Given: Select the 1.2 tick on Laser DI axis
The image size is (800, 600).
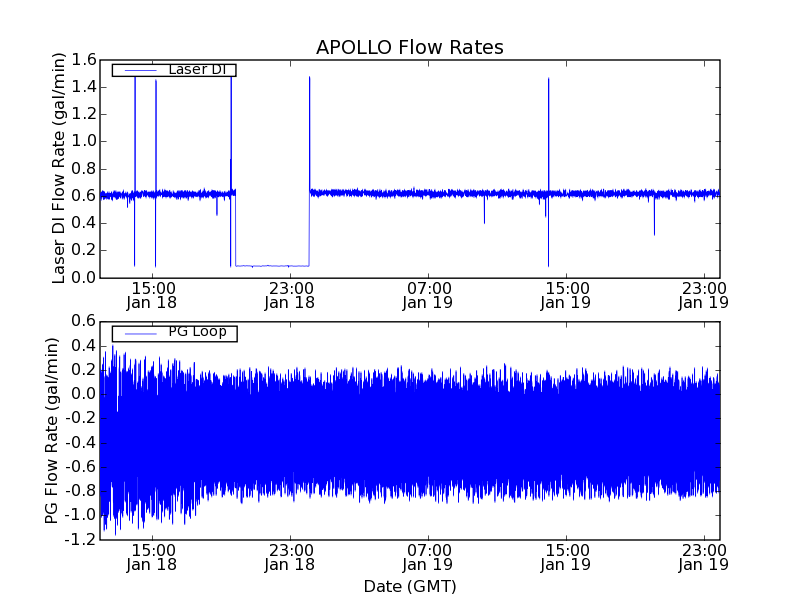Looking at the screenshot, I should 84,114.
